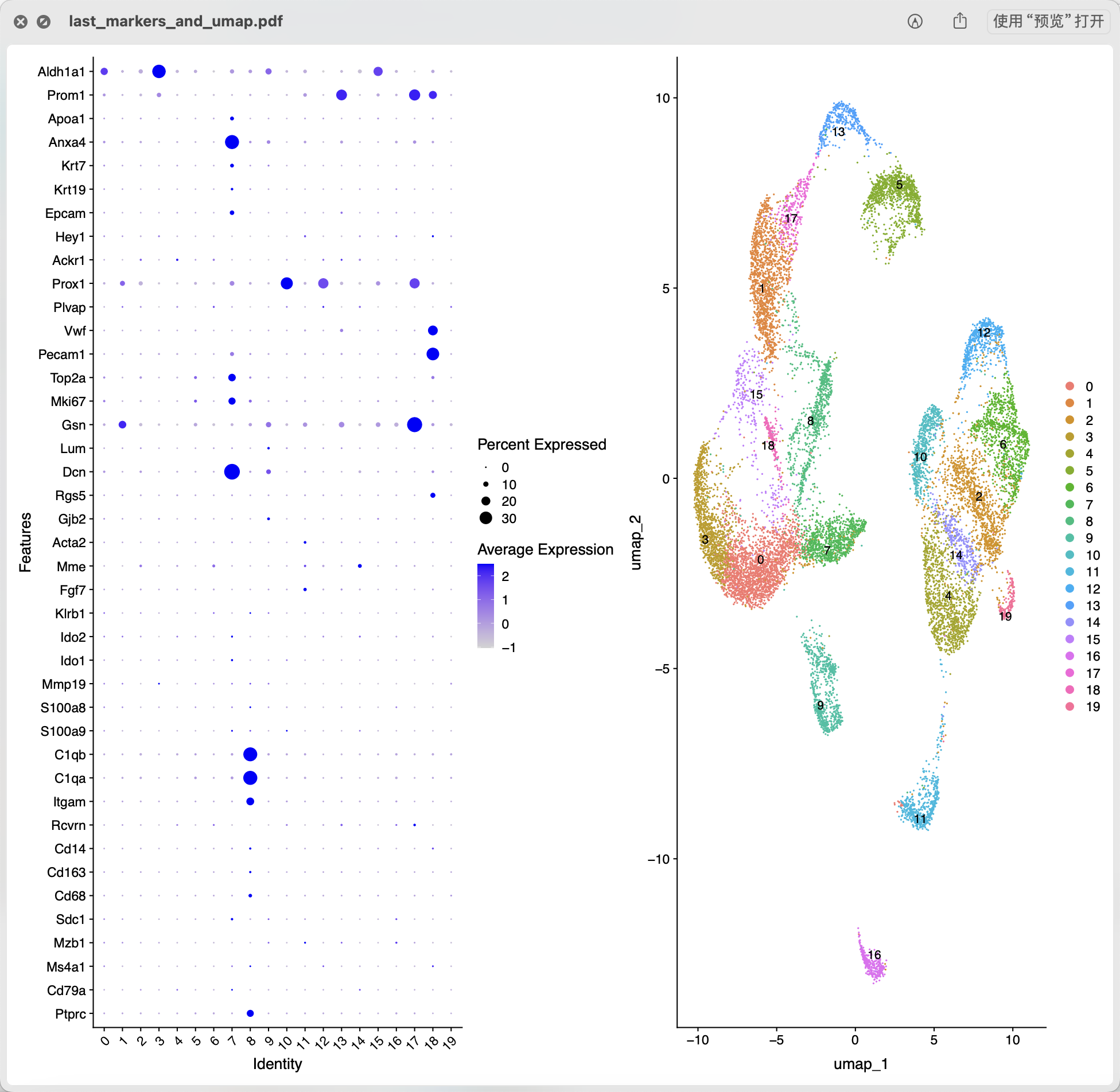Image resolution: width=1120 pixels, height=1092 pixels.
Task: Click the C1qb feature label
Action: 70,755
